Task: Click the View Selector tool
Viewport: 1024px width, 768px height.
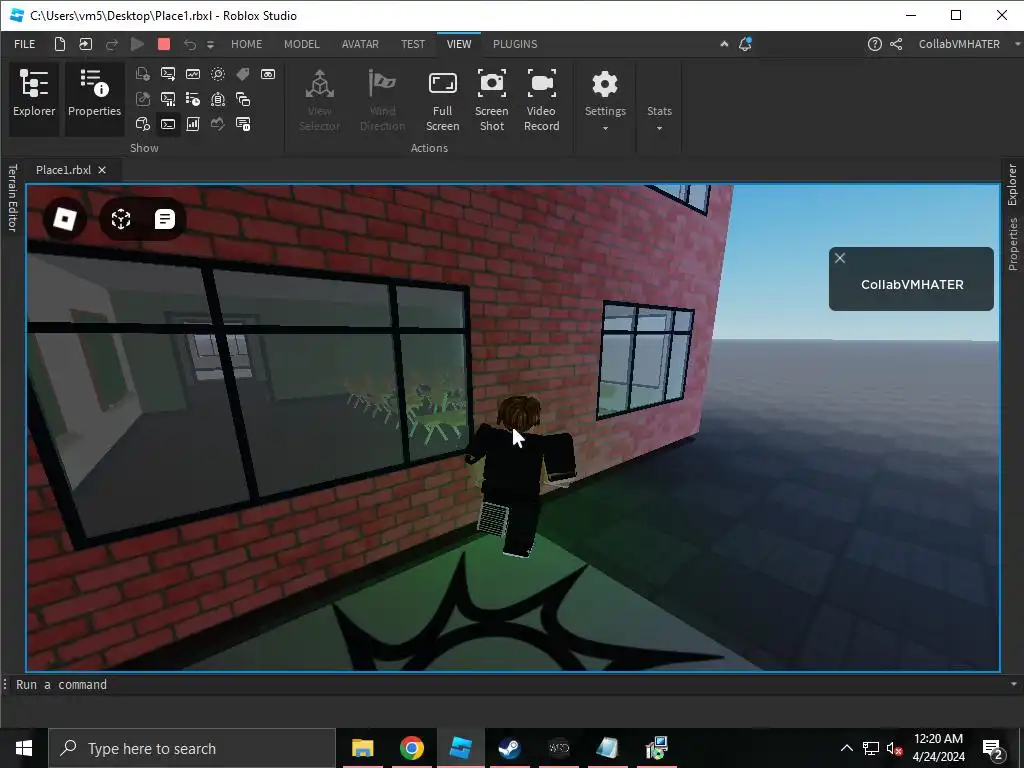Action: pos(319,100)
